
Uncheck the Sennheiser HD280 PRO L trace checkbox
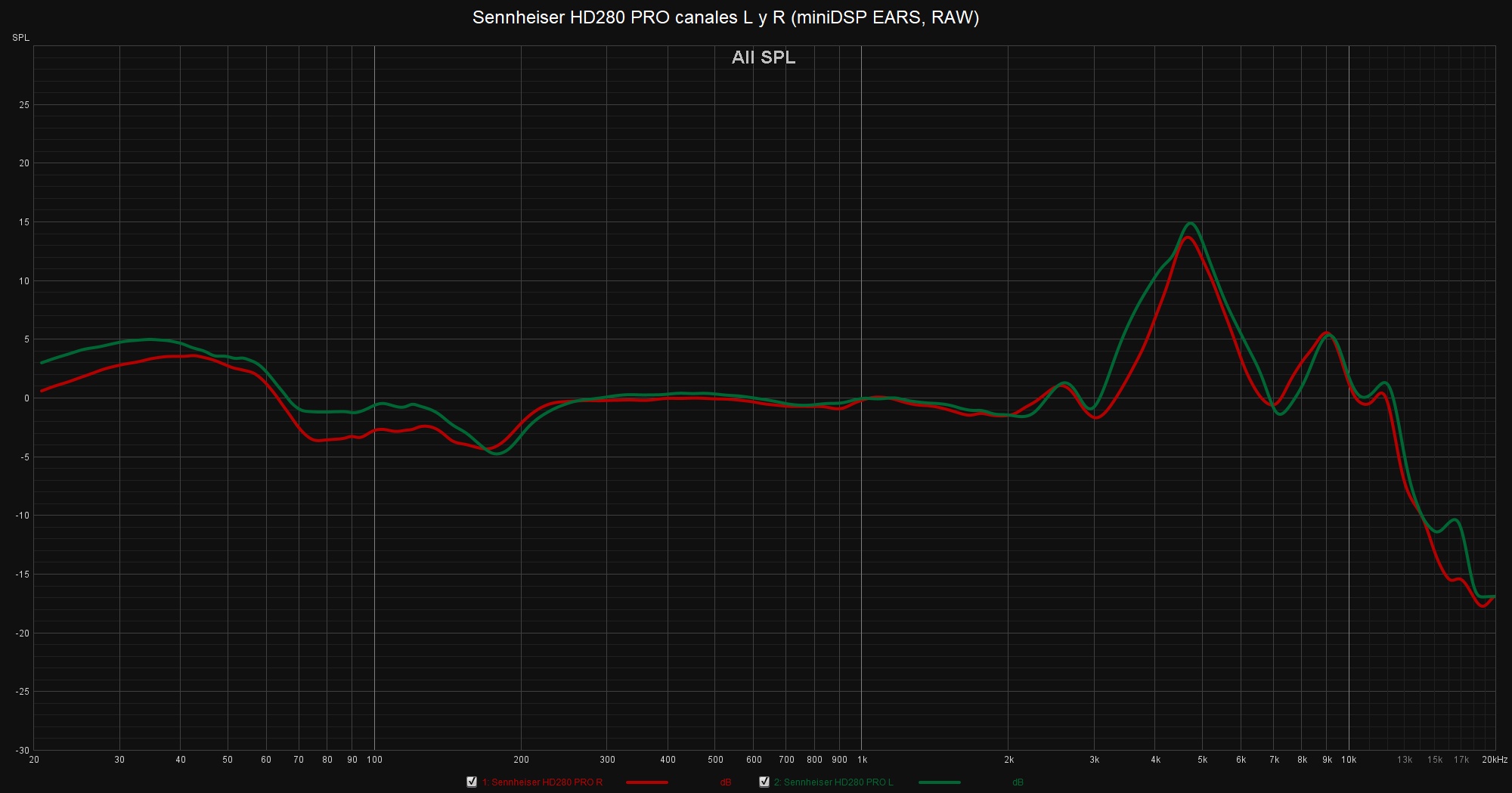(764, 782)
